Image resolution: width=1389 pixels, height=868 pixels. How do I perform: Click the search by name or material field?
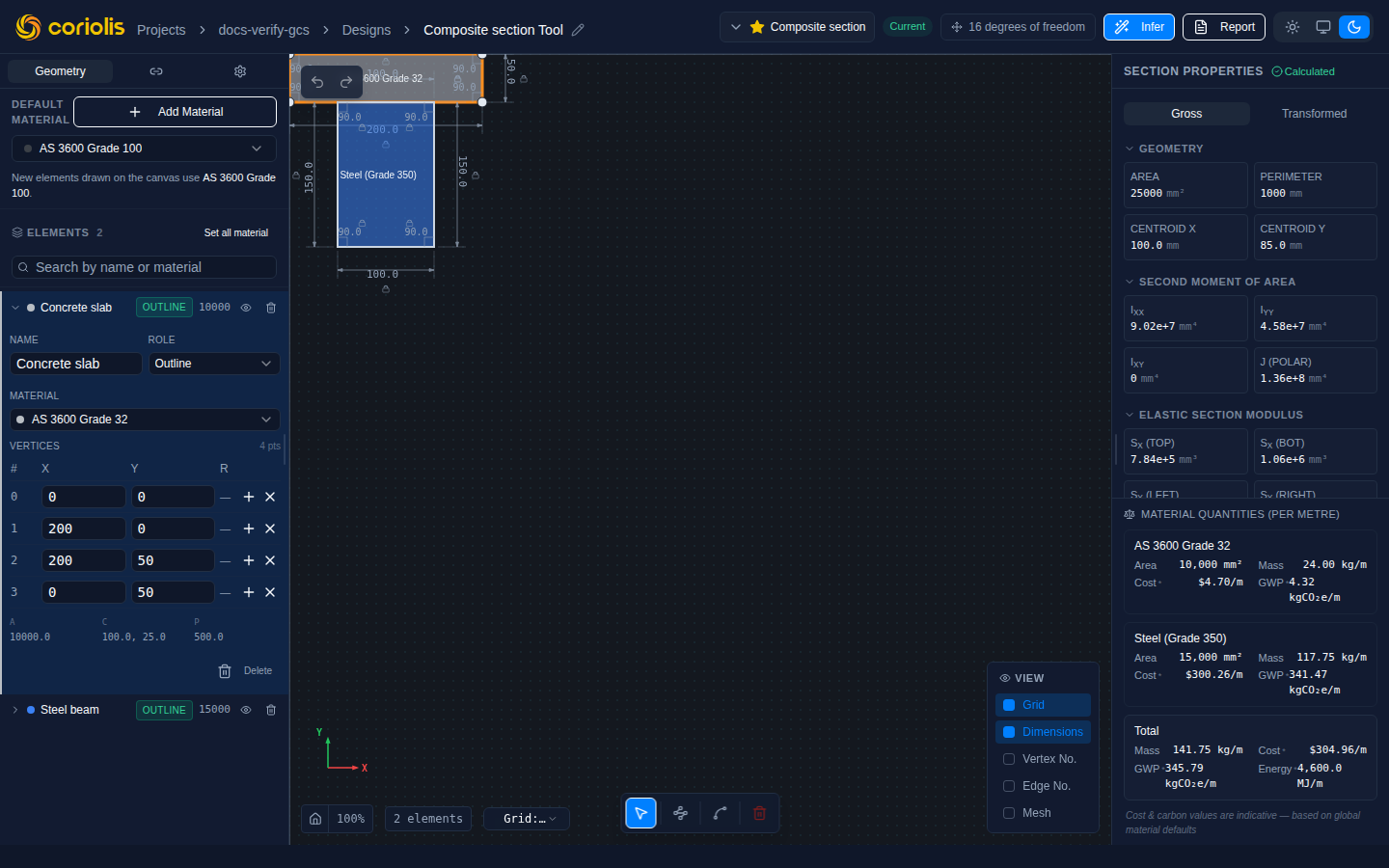(x=144, y=267)
